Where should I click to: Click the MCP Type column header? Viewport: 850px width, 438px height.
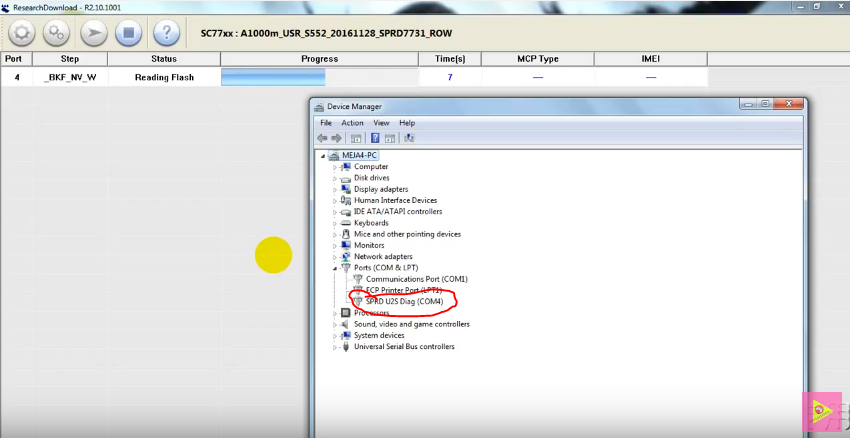click(538, 59)
